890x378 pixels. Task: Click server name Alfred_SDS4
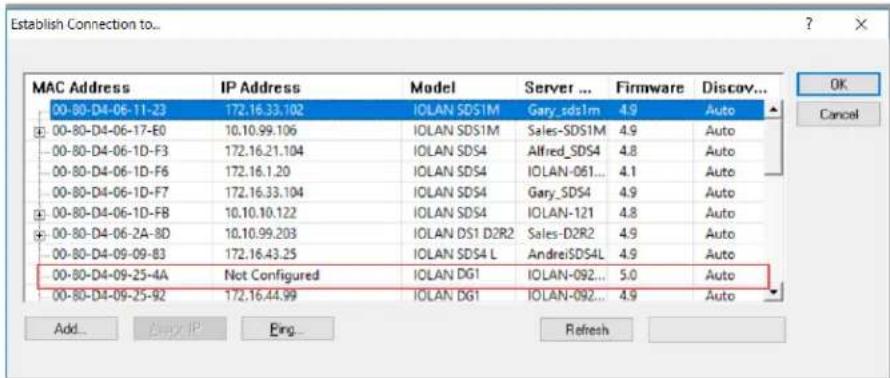click(x=563, y=152)
